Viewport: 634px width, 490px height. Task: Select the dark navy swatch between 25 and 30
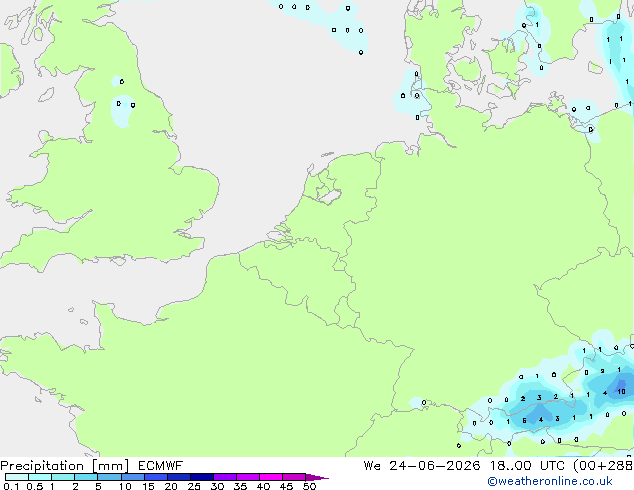(202, 477)
